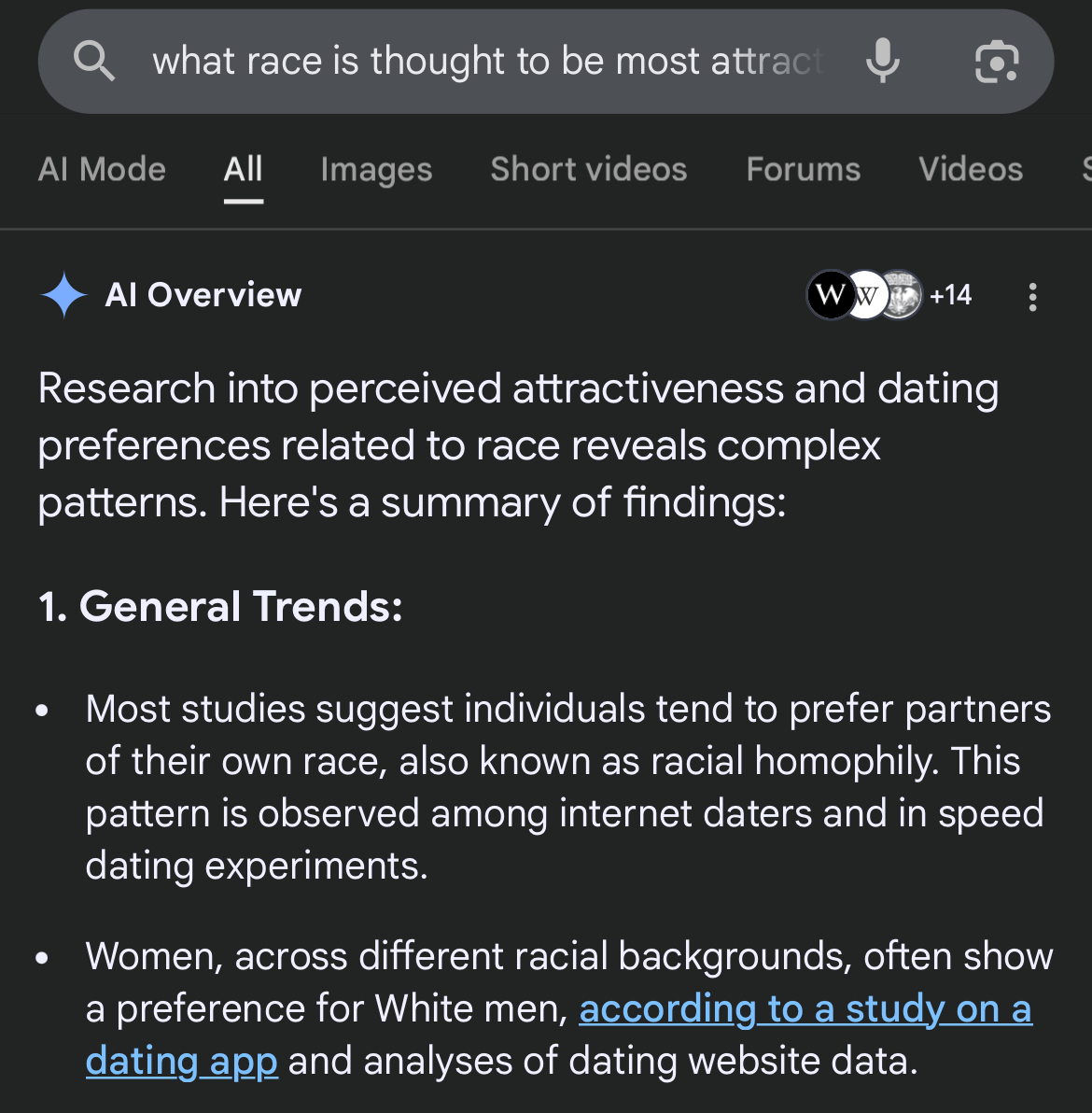Go to the Forums tab
Viewport: 1092px width, 1113px height.
(x=804, y=170)
